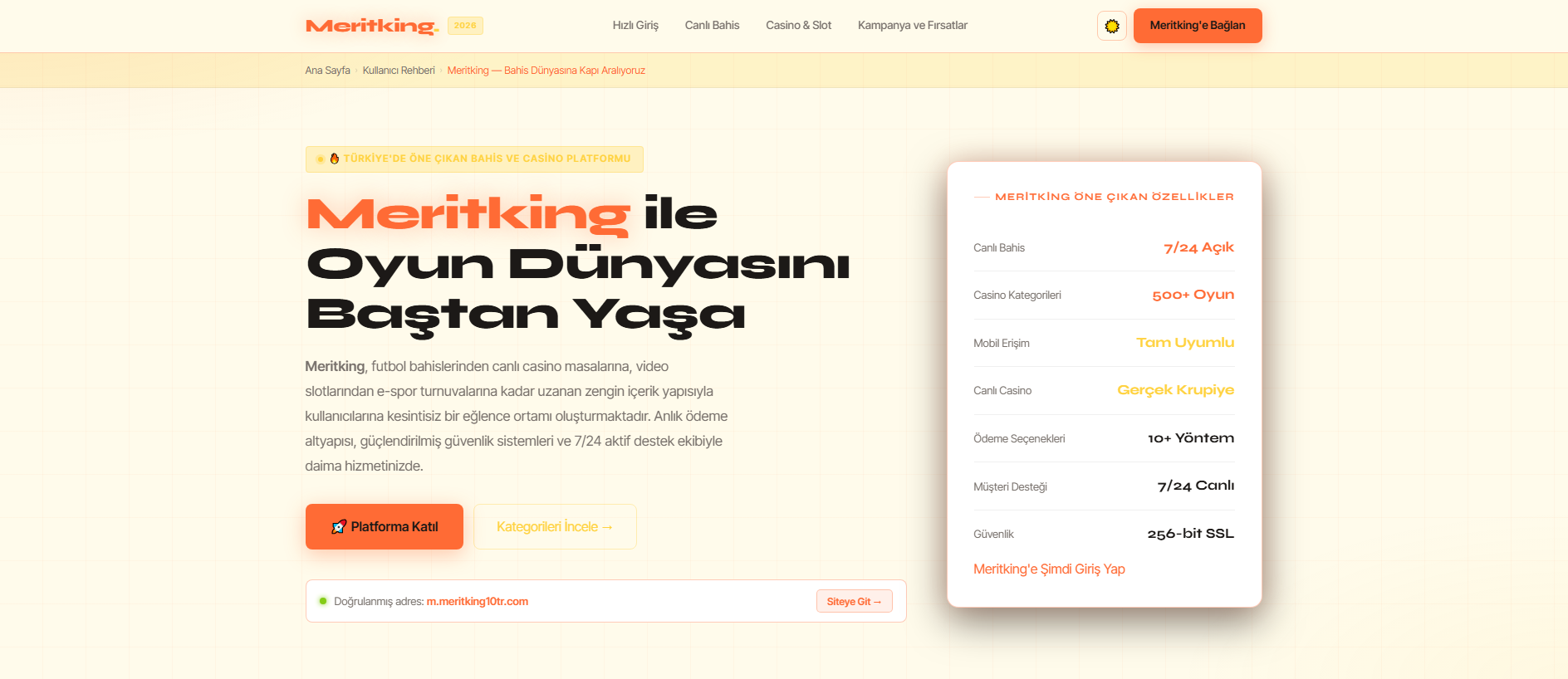Click the 2026 badge beside the logo
The width and height of the screenshot is (1568, 679).
465,26
